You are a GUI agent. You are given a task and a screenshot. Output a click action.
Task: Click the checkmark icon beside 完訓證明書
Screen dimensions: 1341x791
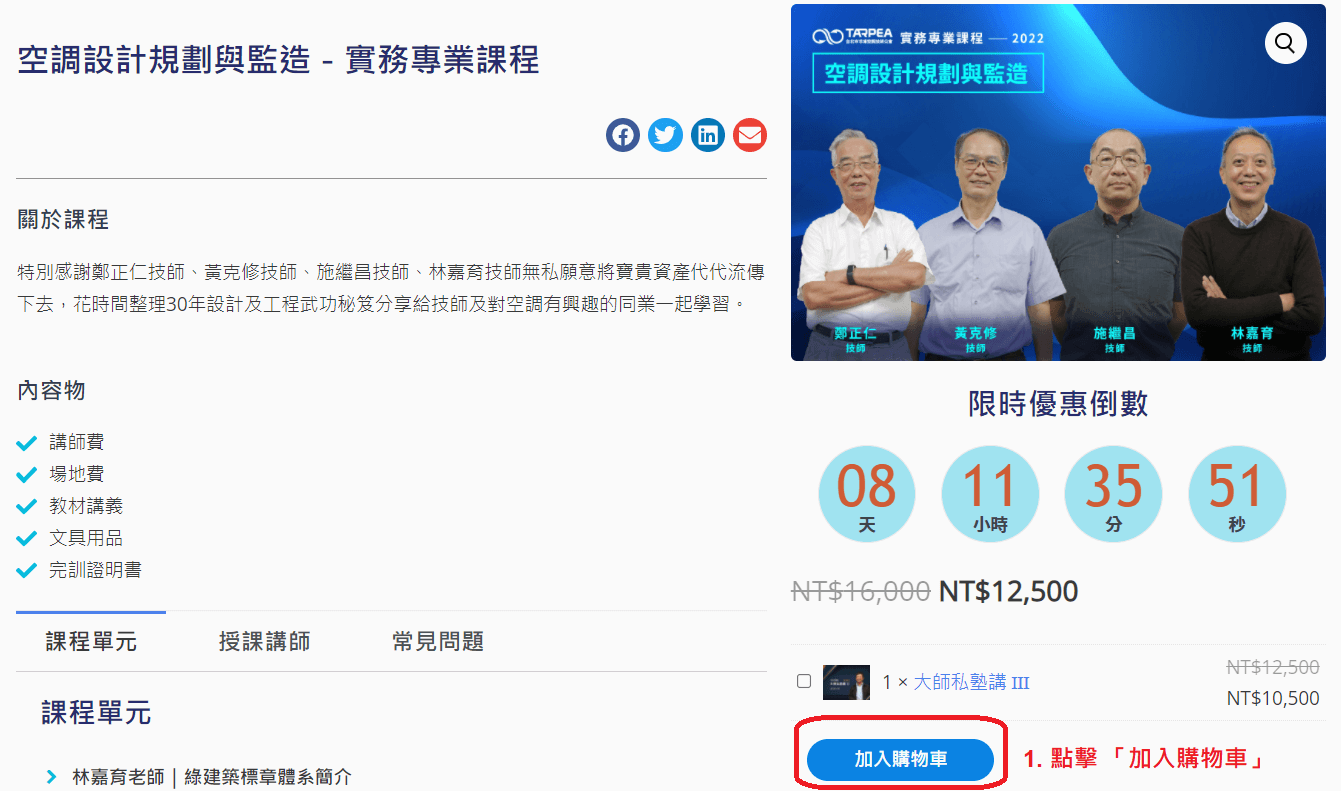coord(27,570)
